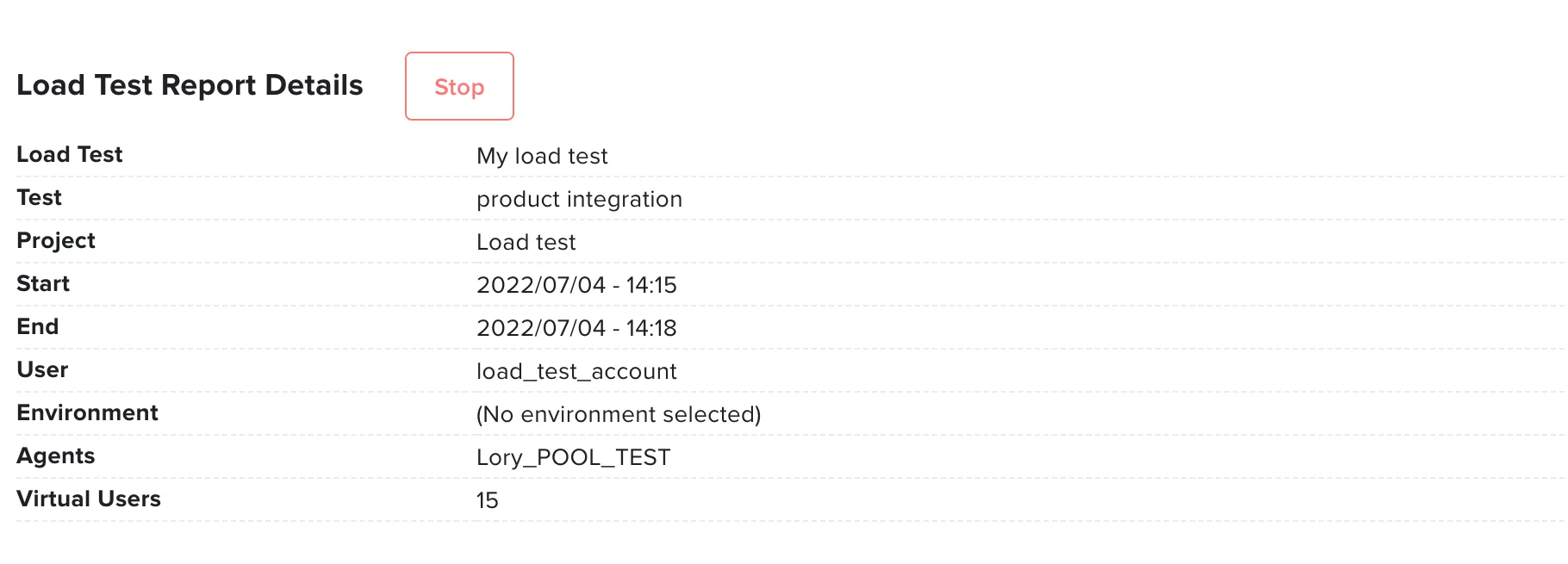Image resolution: width=1568 pixels, height=564 pixels.
Task: Open the test 'product integration'
Action: (x=579, y=199)
